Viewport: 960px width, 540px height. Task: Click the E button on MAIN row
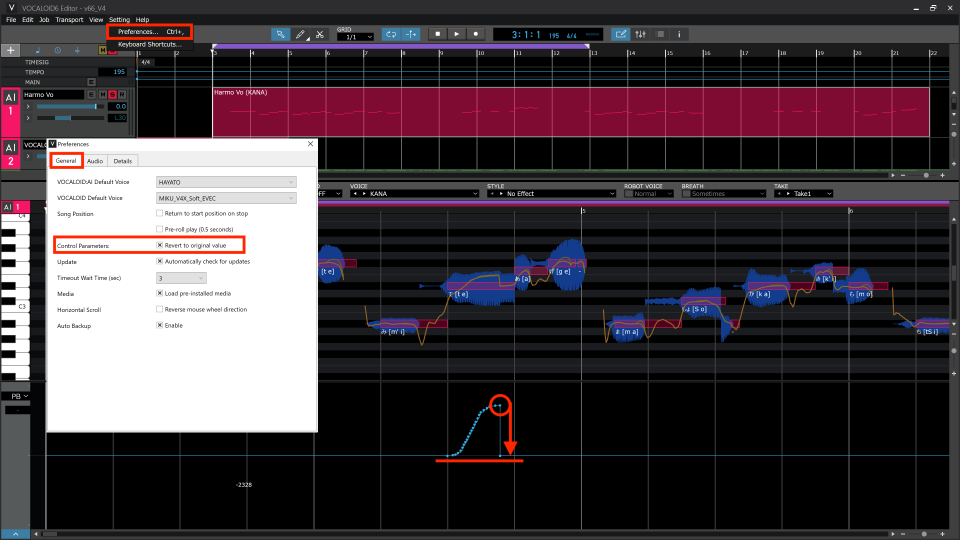click(x=91, y=82)
